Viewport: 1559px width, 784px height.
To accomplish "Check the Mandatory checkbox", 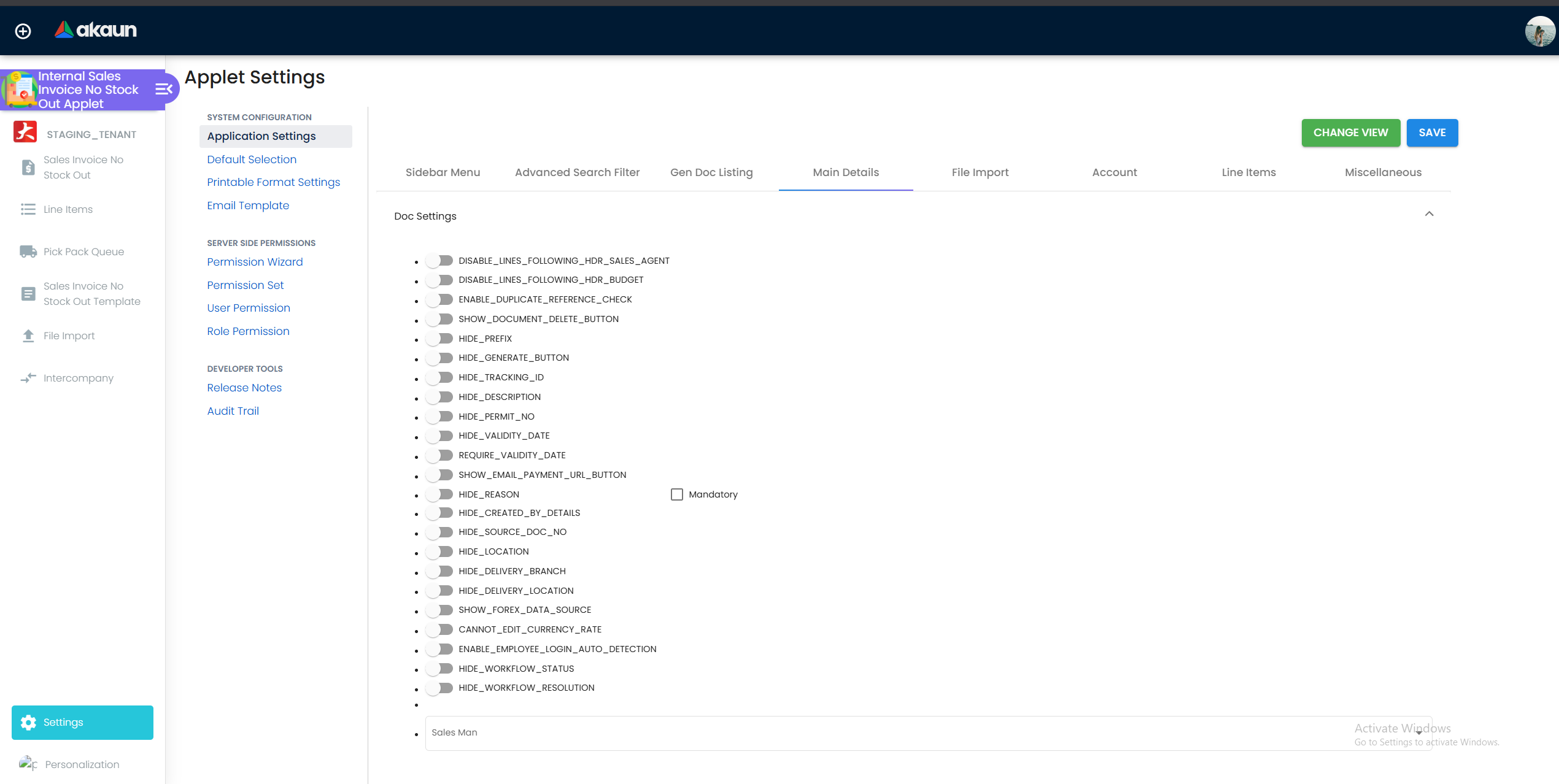I will (x=677, y=494).
